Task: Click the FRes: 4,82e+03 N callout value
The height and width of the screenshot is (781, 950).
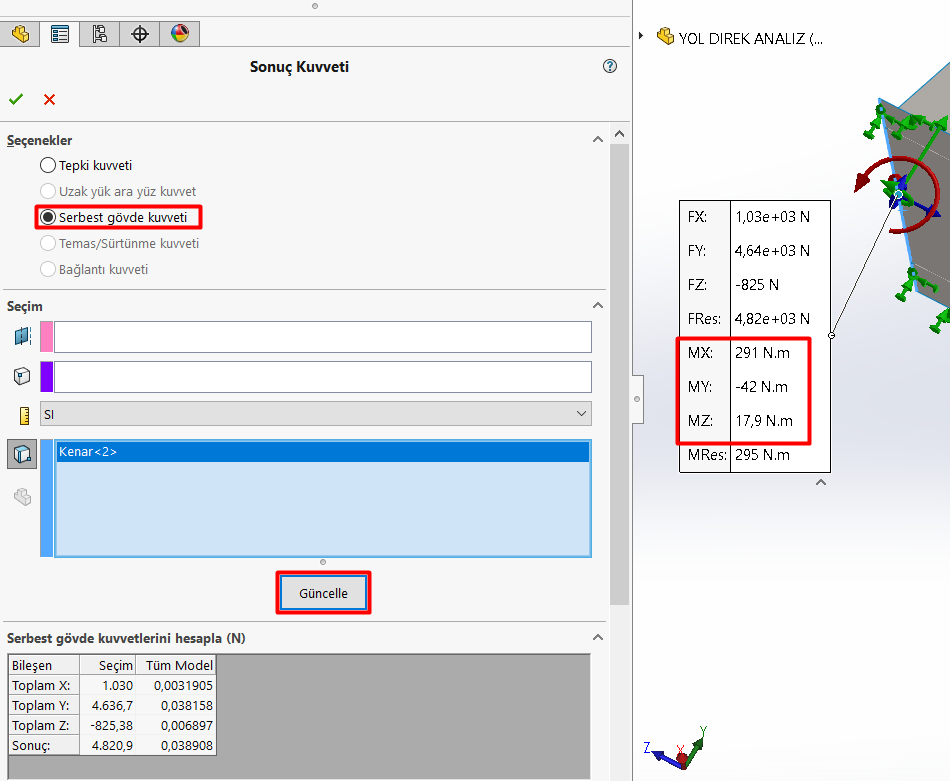Action: coord(772,319)
